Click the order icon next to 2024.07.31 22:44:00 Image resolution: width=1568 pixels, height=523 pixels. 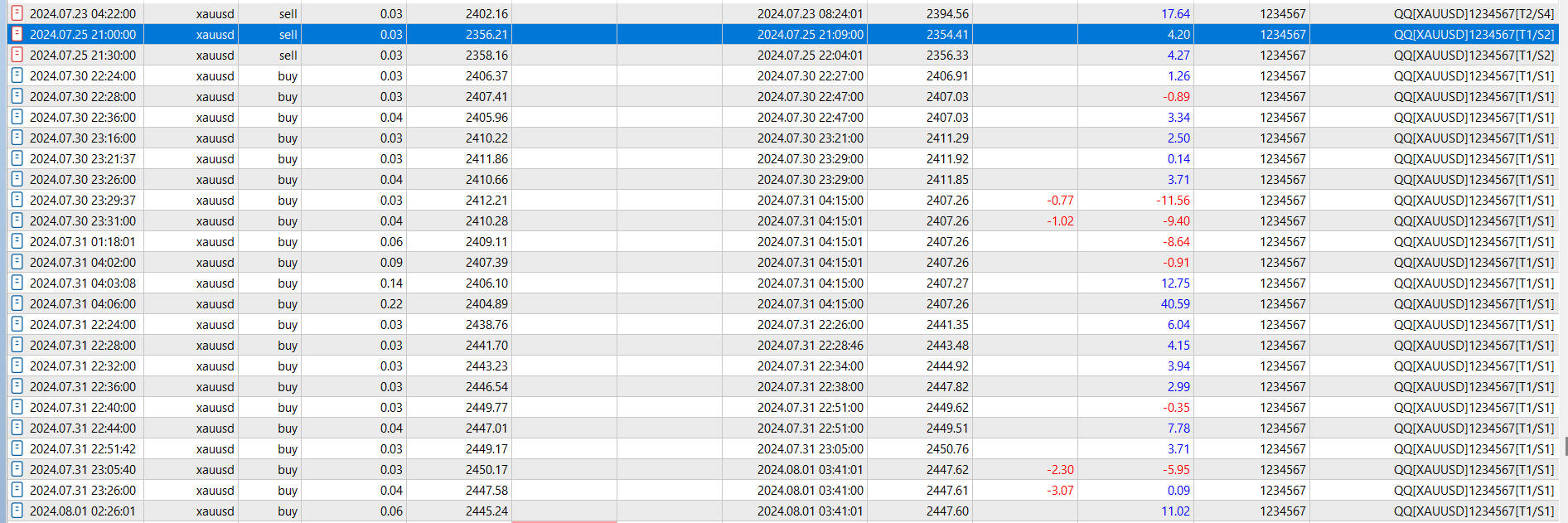(x=17, y=428)
